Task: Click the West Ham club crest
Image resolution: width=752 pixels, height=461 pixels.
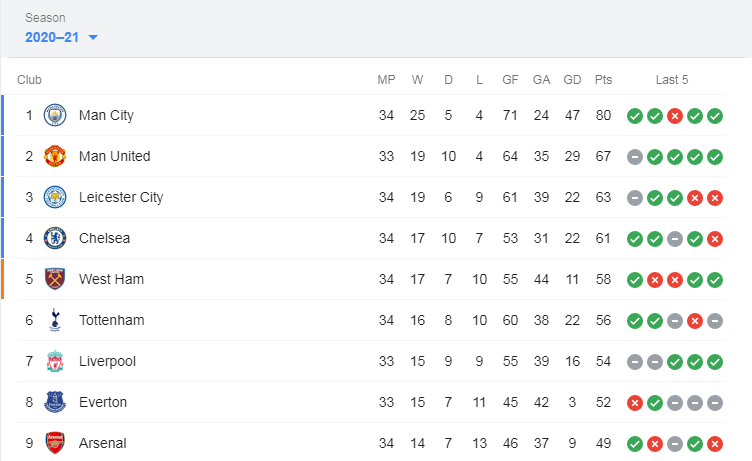Action: [x=55, y=279]
